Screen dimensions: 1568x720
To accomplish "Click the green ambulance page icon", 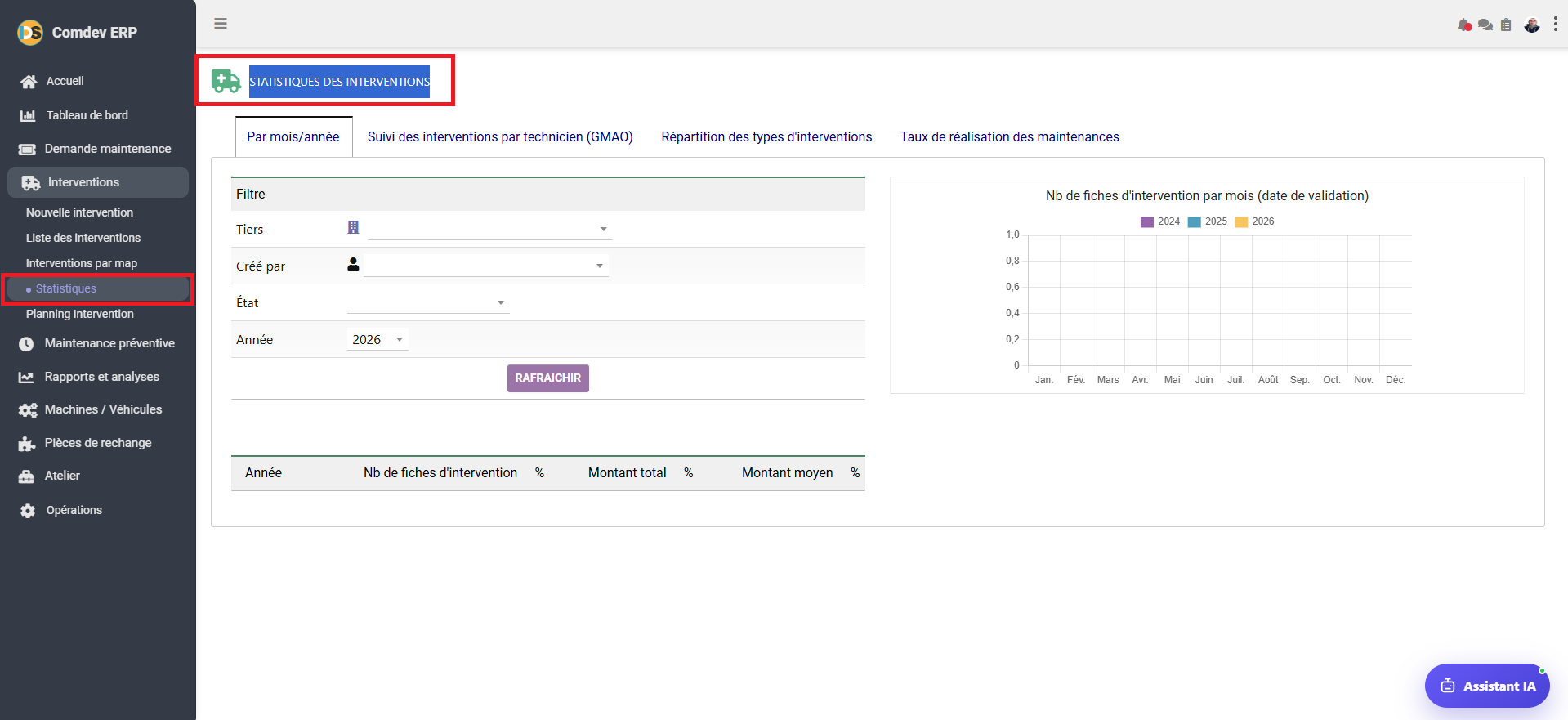I will pos(226,81).
